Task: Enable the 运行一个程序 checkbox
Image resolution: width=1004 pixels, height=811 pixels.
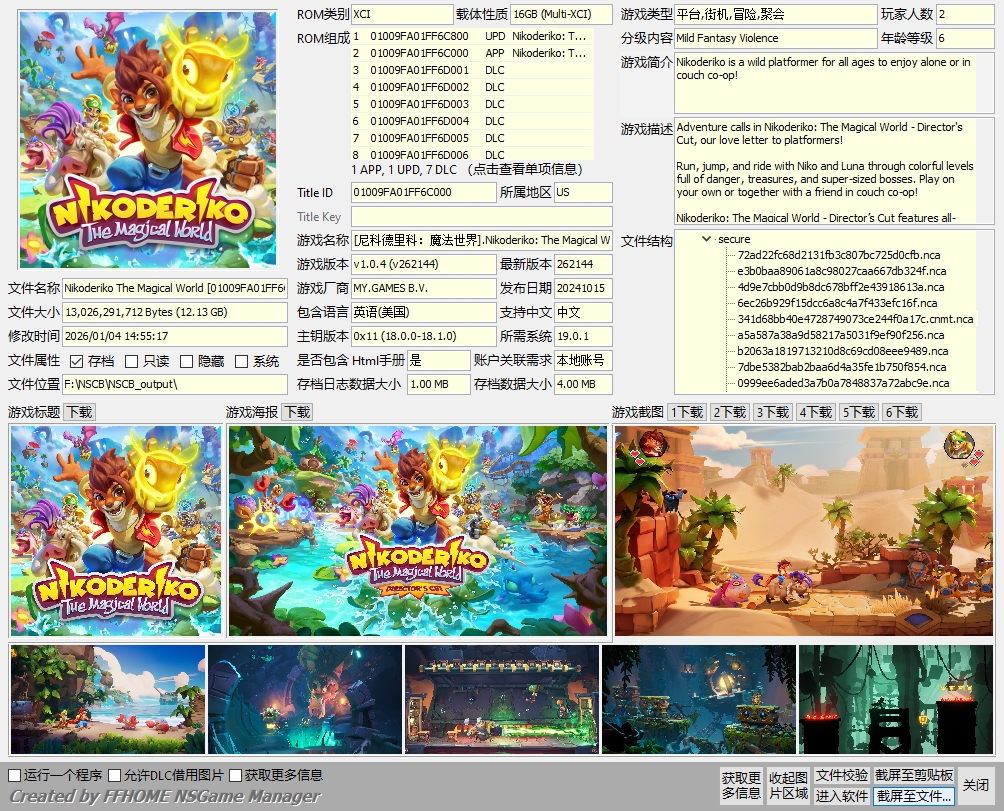Action: coord(15,776)
